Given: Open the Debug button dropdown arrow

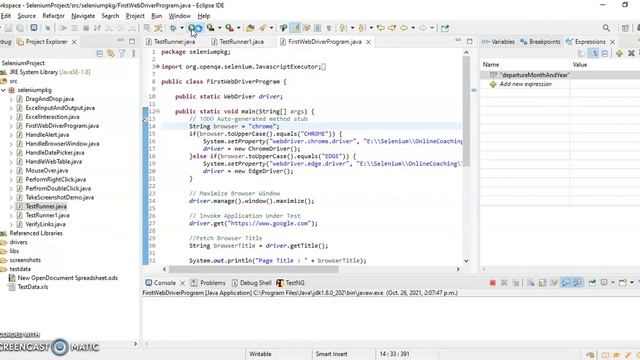Looking at the screenshot, I should (x=182, y=28).
